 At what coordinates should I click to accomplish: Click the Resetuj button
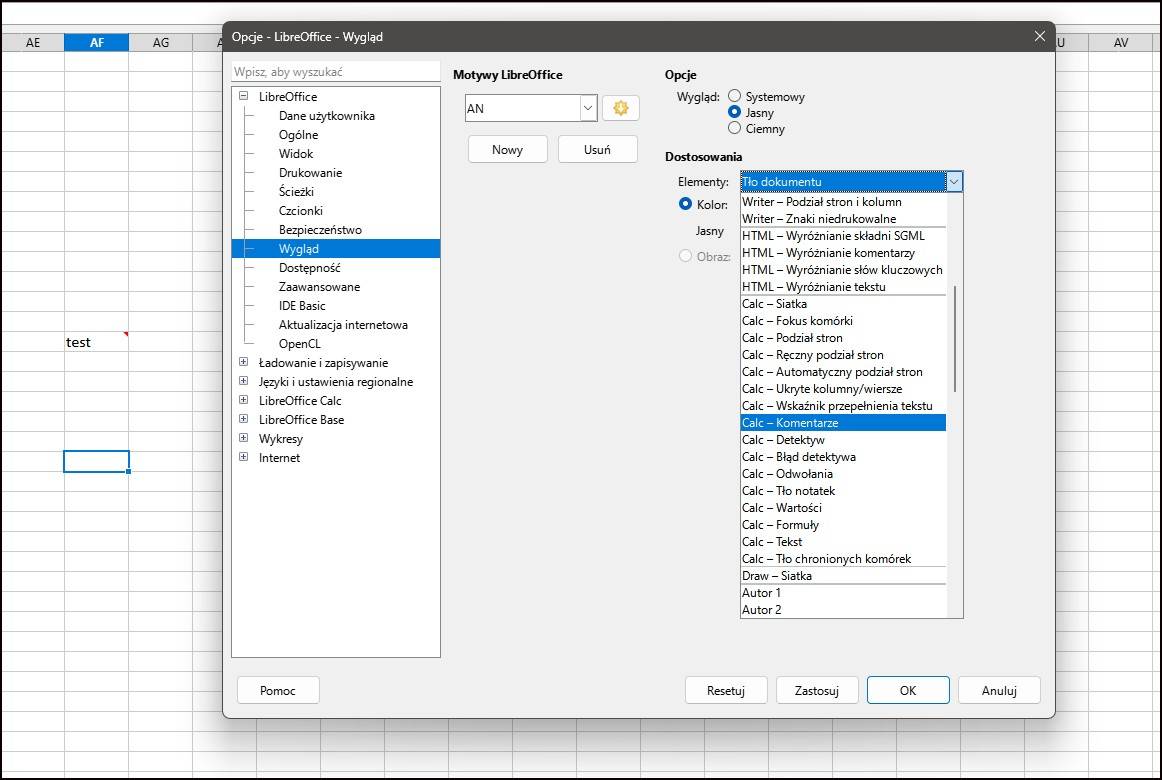726,690
